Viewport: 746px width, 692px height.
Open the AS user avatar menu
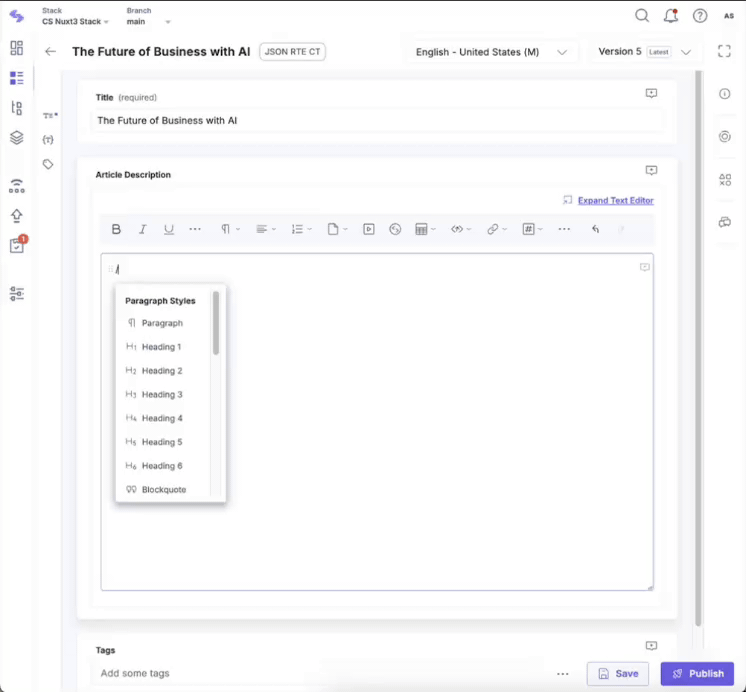pyautogui.click(x=729, y=16)
